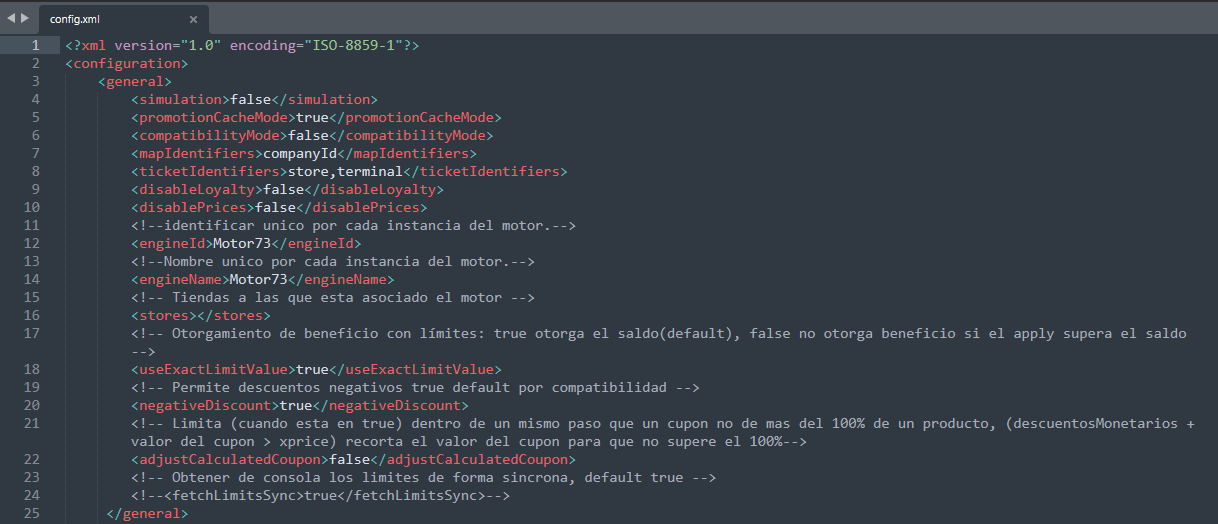Close the config.xml tab
The image size is (1218, 524).
pyautogui.click(x=193, y=19)
